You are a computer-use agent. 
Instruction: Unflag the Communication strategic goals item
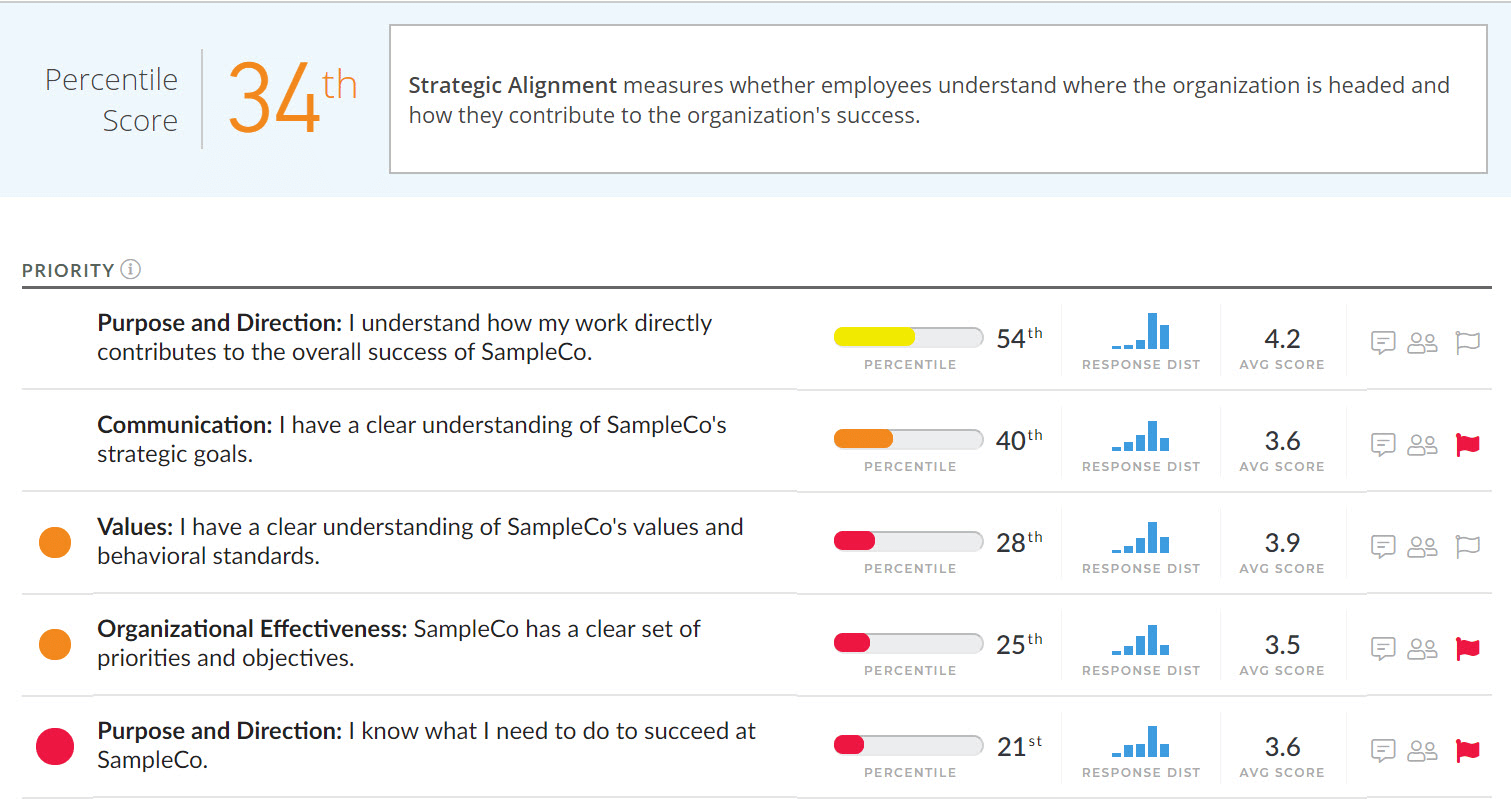click(1467, 445)
